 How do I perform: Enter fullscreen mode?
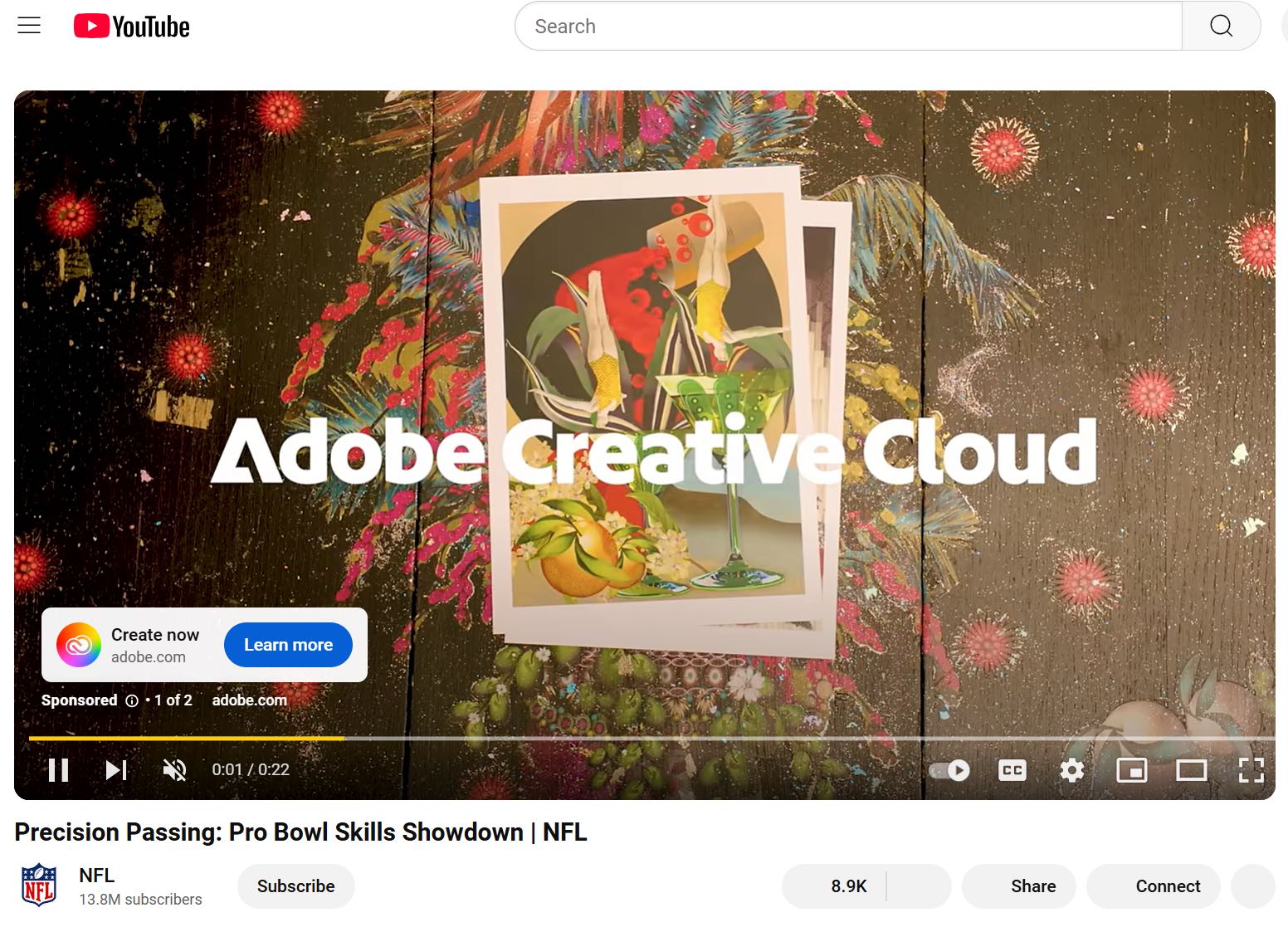click(x=1251, y=770)
